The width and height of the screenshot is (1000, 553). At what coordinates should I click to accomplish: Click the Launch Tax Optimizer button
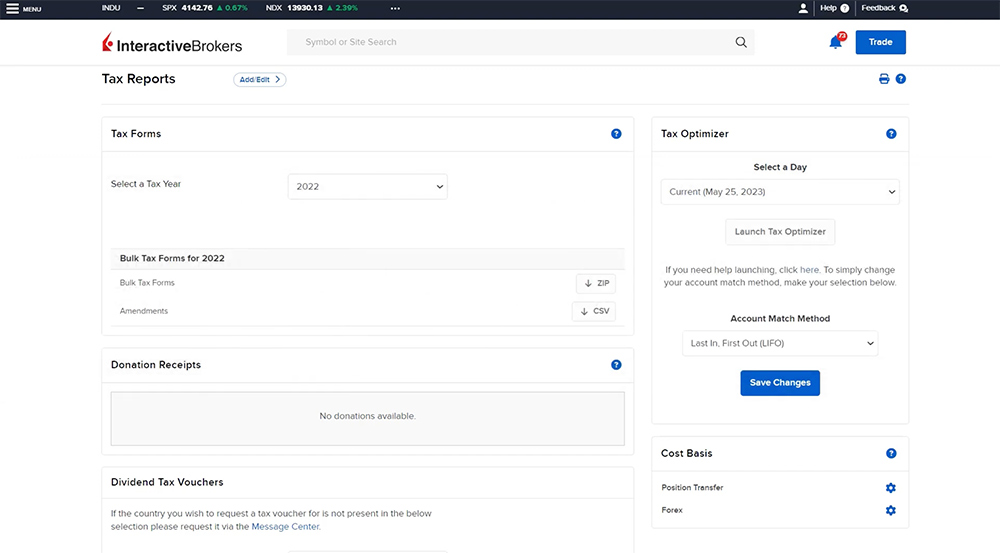click(x=780, y=232)
